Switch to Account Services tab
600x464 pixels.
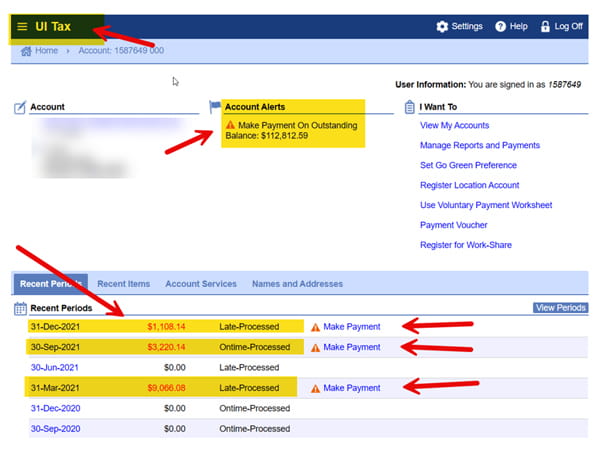pyautogui.click(x=201, y=284)
